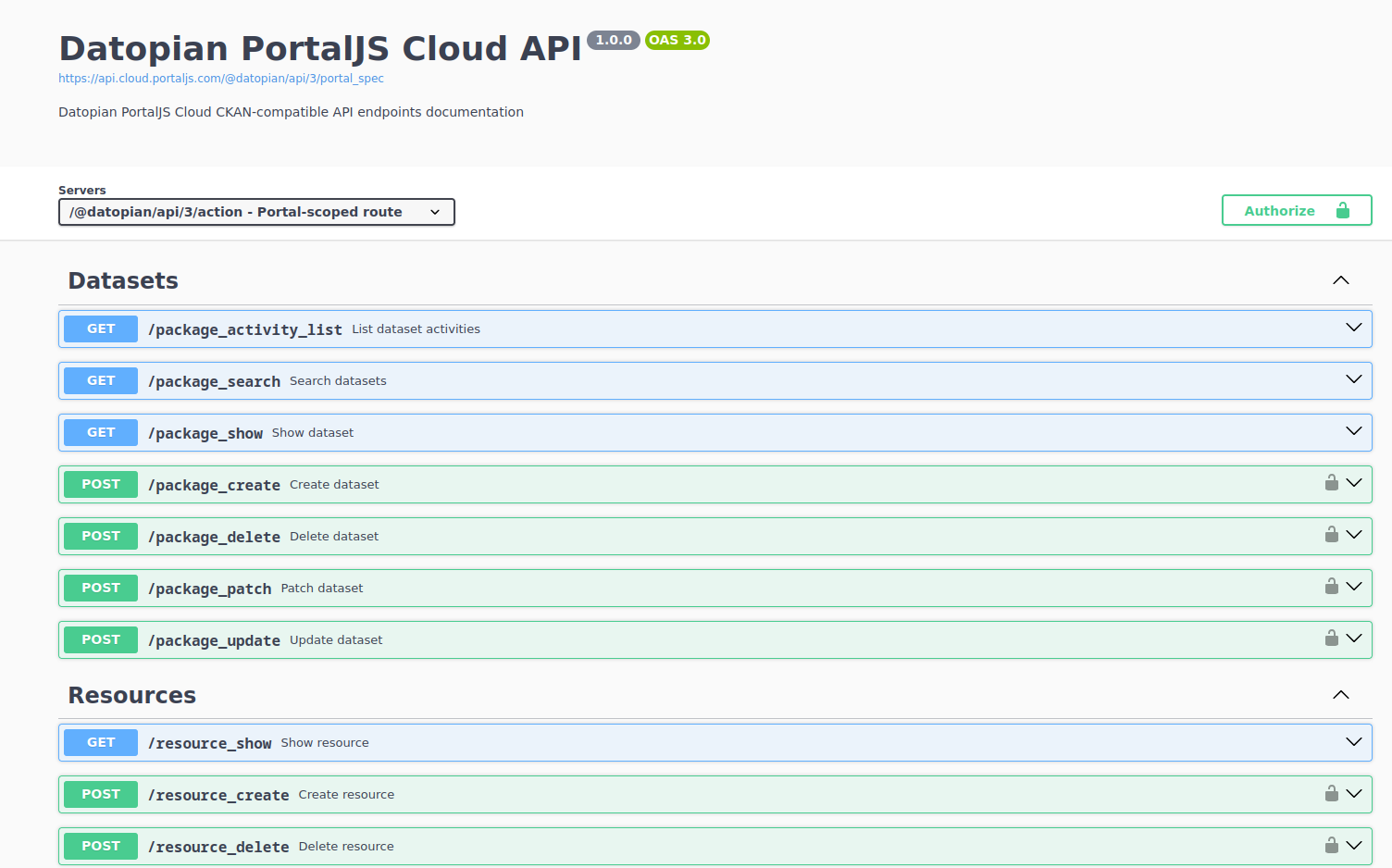This screenshot has width=1392, height=868.
Task: Open the Authorize dialog
Action: pos(1297,210)
